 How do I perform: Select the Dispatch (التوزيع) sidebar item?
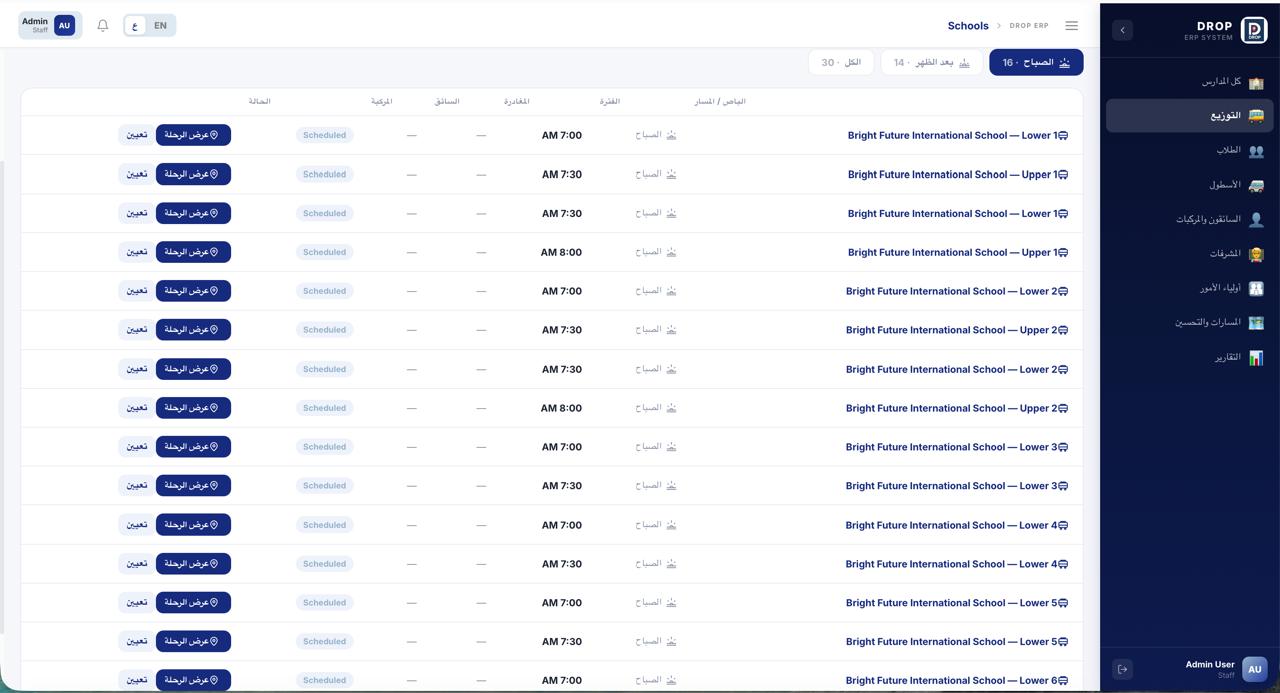(1189, 116)
